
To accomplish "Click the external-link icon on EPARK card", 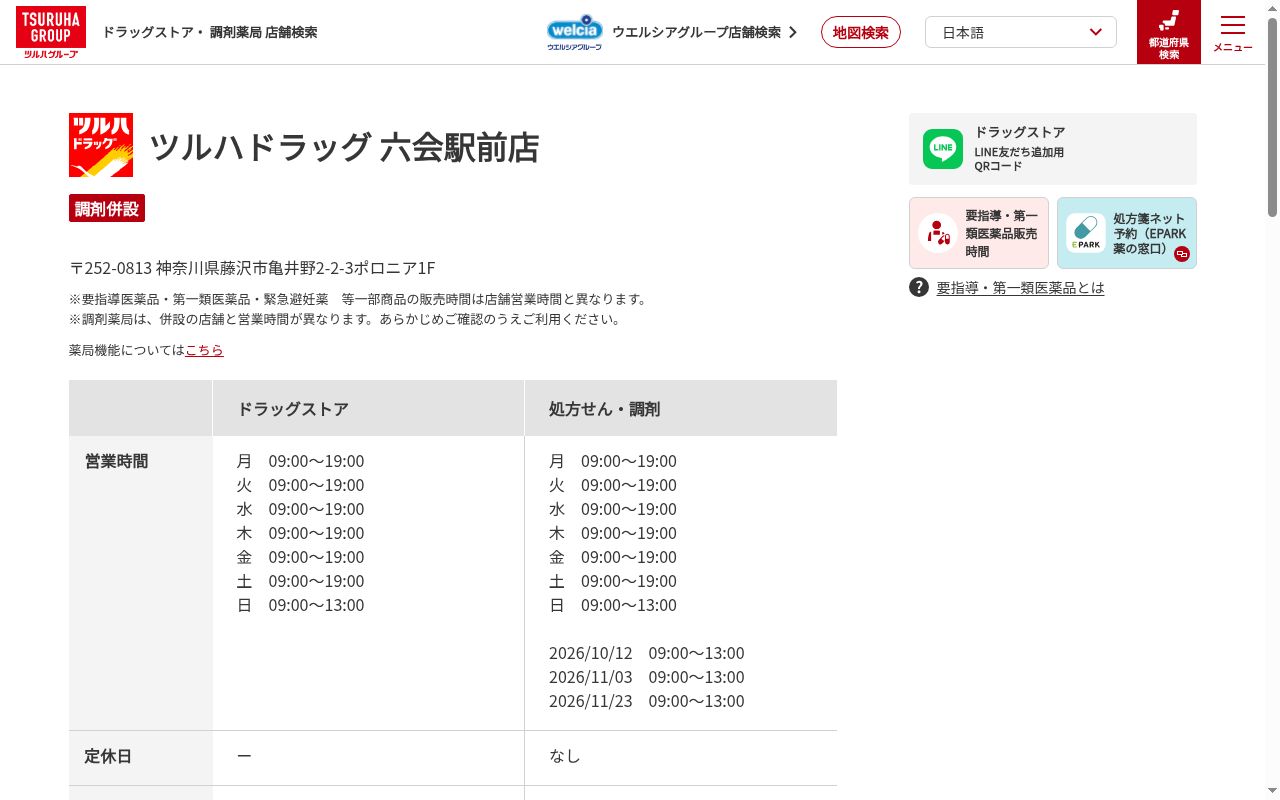I will pos(1182,254).
